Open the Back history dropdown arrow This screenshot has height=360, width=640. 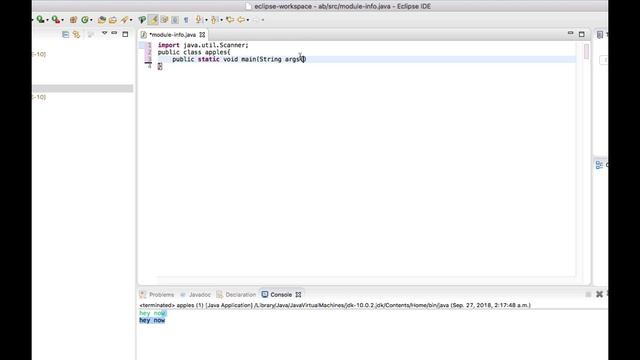click(248, 20)
